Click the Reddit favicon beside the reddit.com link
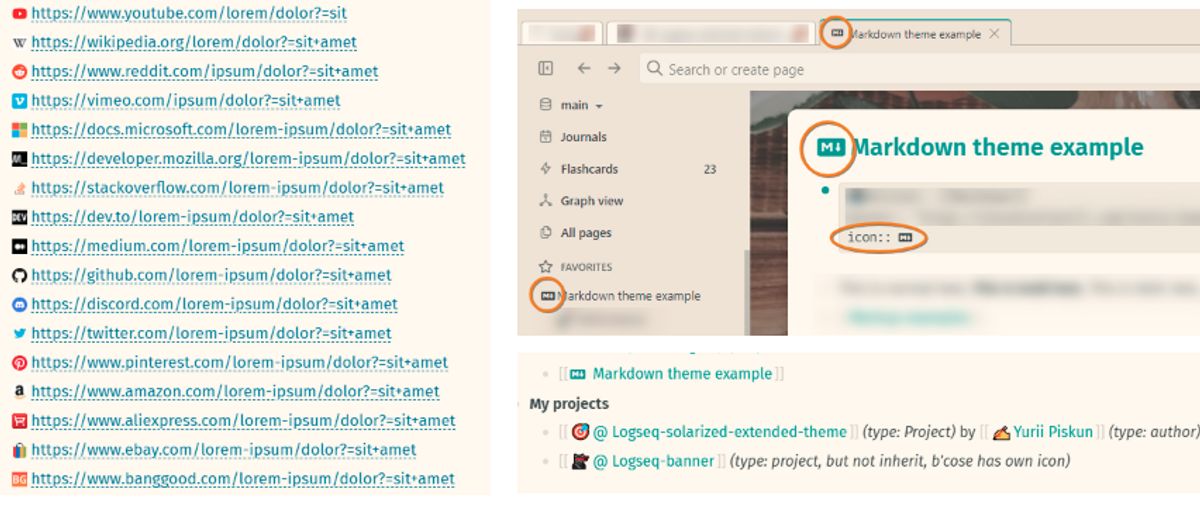This screenshot has width=1200, height=508. tap(19, 72)
